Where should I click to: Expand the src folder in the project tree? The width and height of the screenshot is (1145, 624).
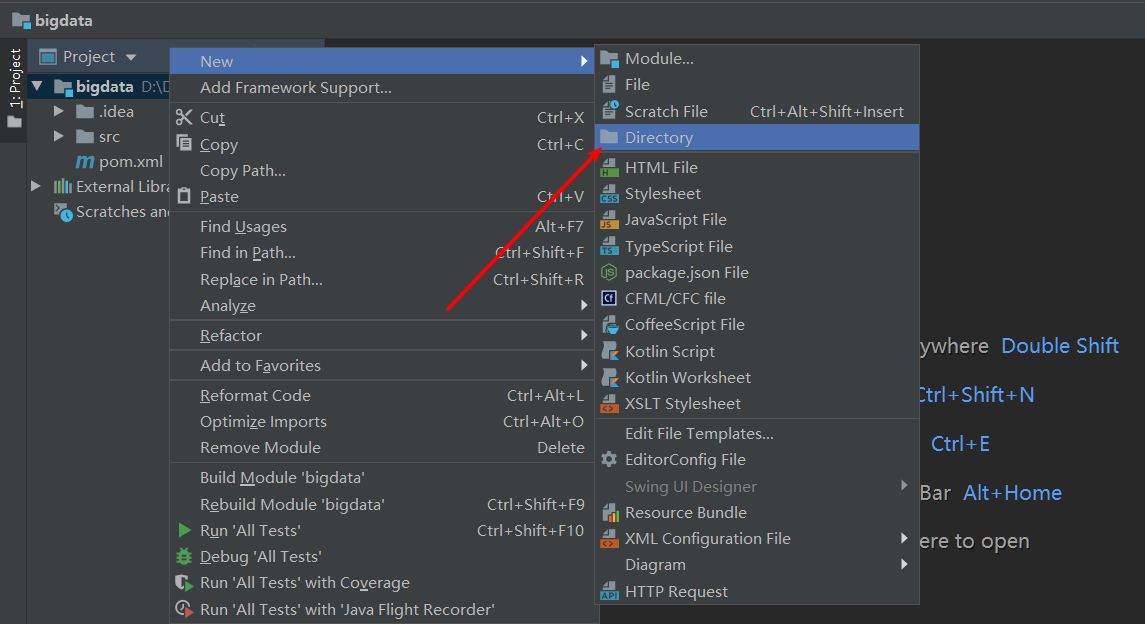pyautogui.click(x=58, y=136)
